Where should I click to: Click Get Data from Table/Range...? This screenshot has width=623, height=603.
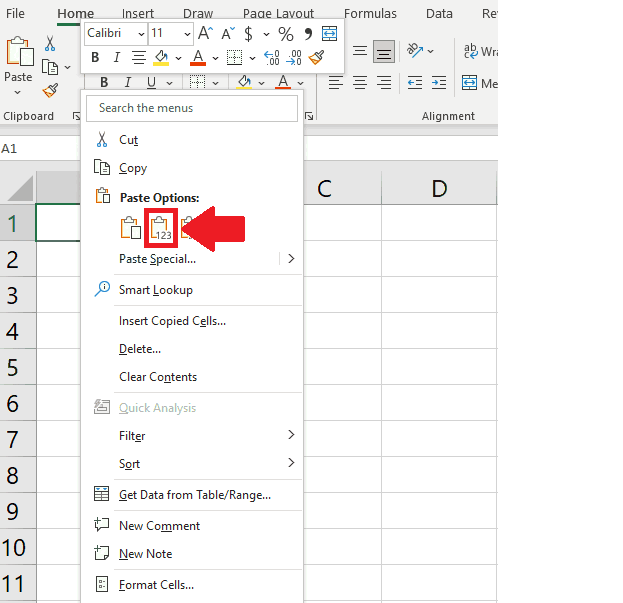click(x=193, y=495)
